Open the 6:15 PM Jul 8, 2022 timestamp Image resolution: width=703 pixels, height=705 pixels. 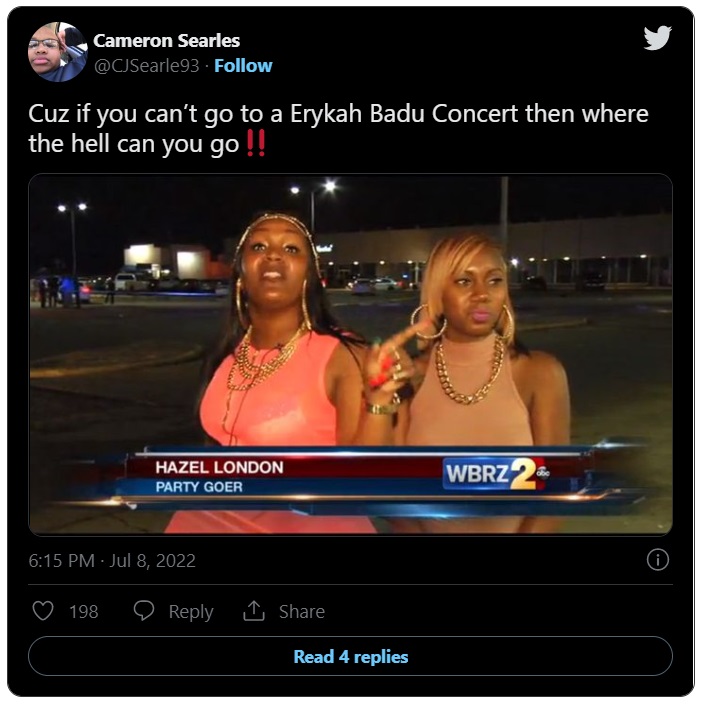pos(112,561)
